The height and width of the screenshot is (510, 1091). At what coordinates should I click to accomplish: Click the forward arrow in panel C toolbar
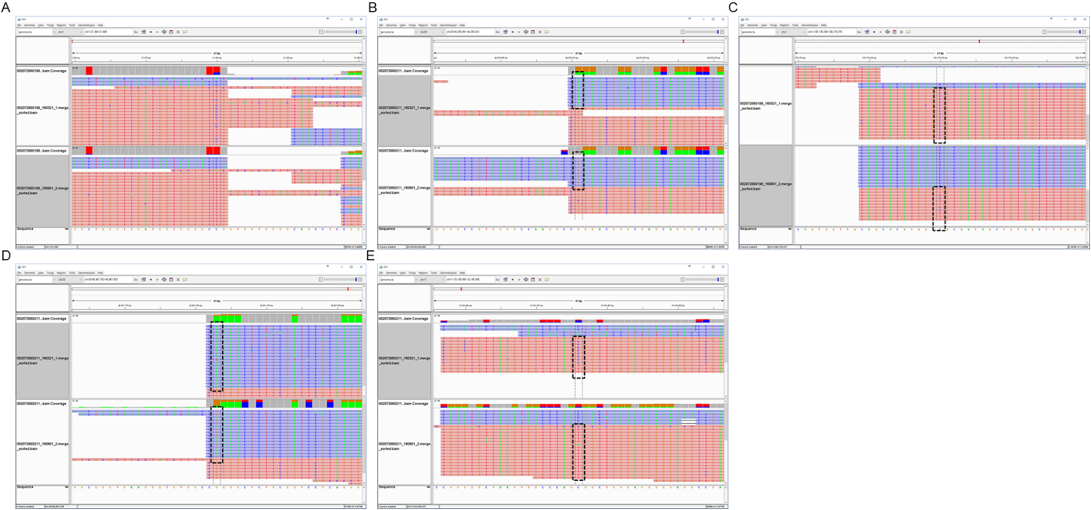pos(881,31)
